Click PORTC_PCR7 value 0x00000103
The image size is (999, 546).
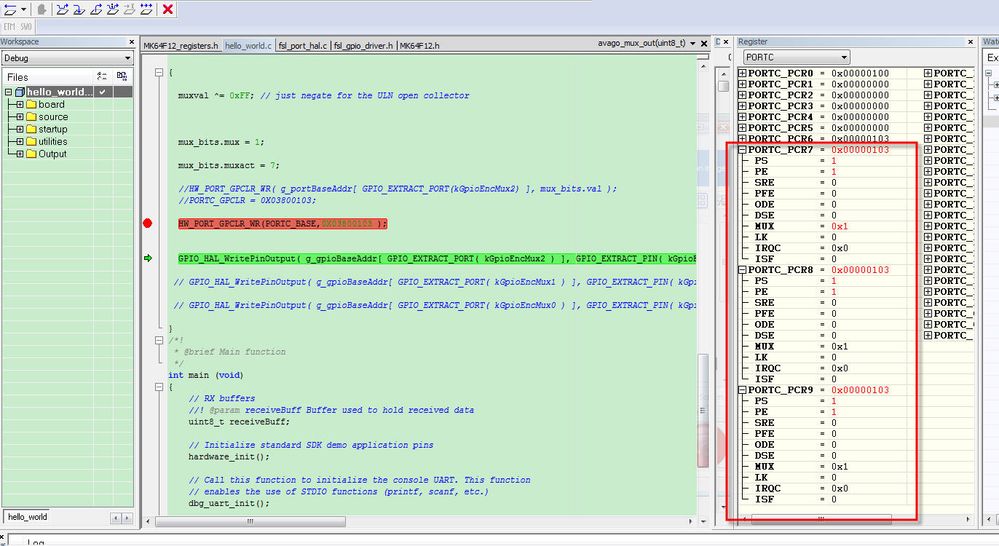click(860, 150)
